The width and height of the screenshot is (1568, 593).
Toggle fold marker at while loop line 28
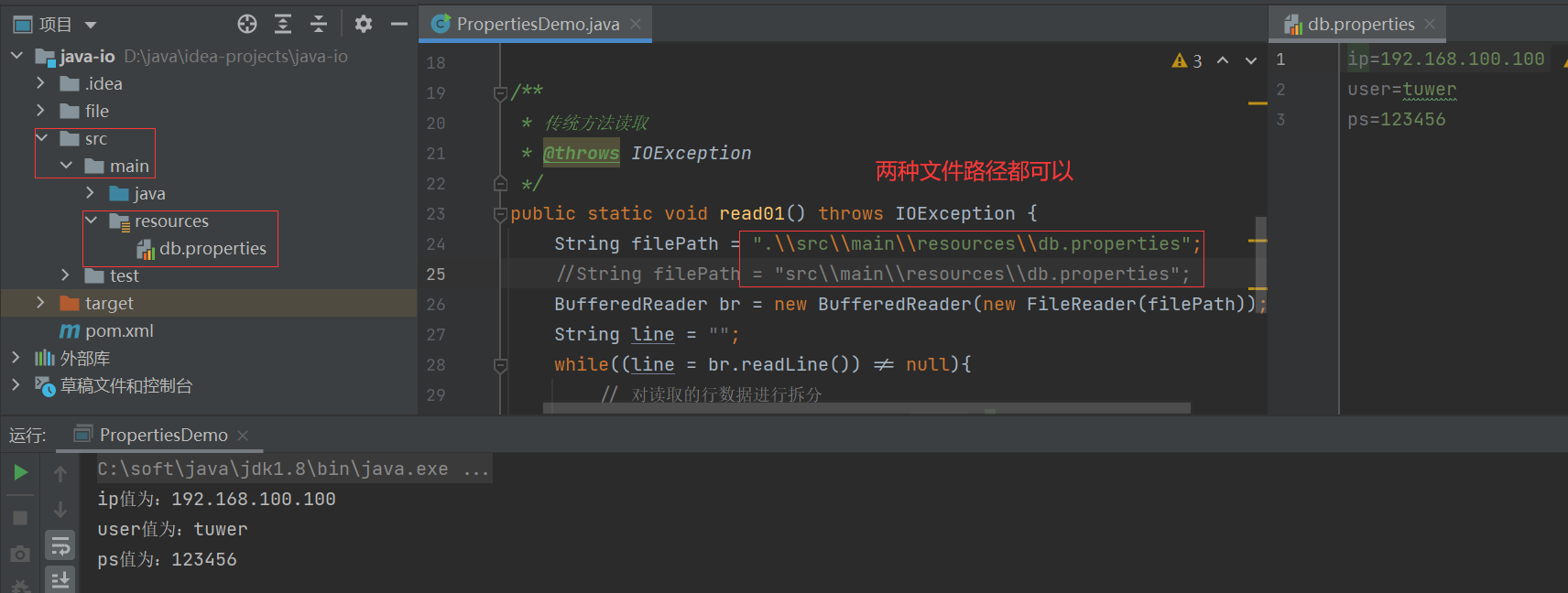(x=500, y=365)
